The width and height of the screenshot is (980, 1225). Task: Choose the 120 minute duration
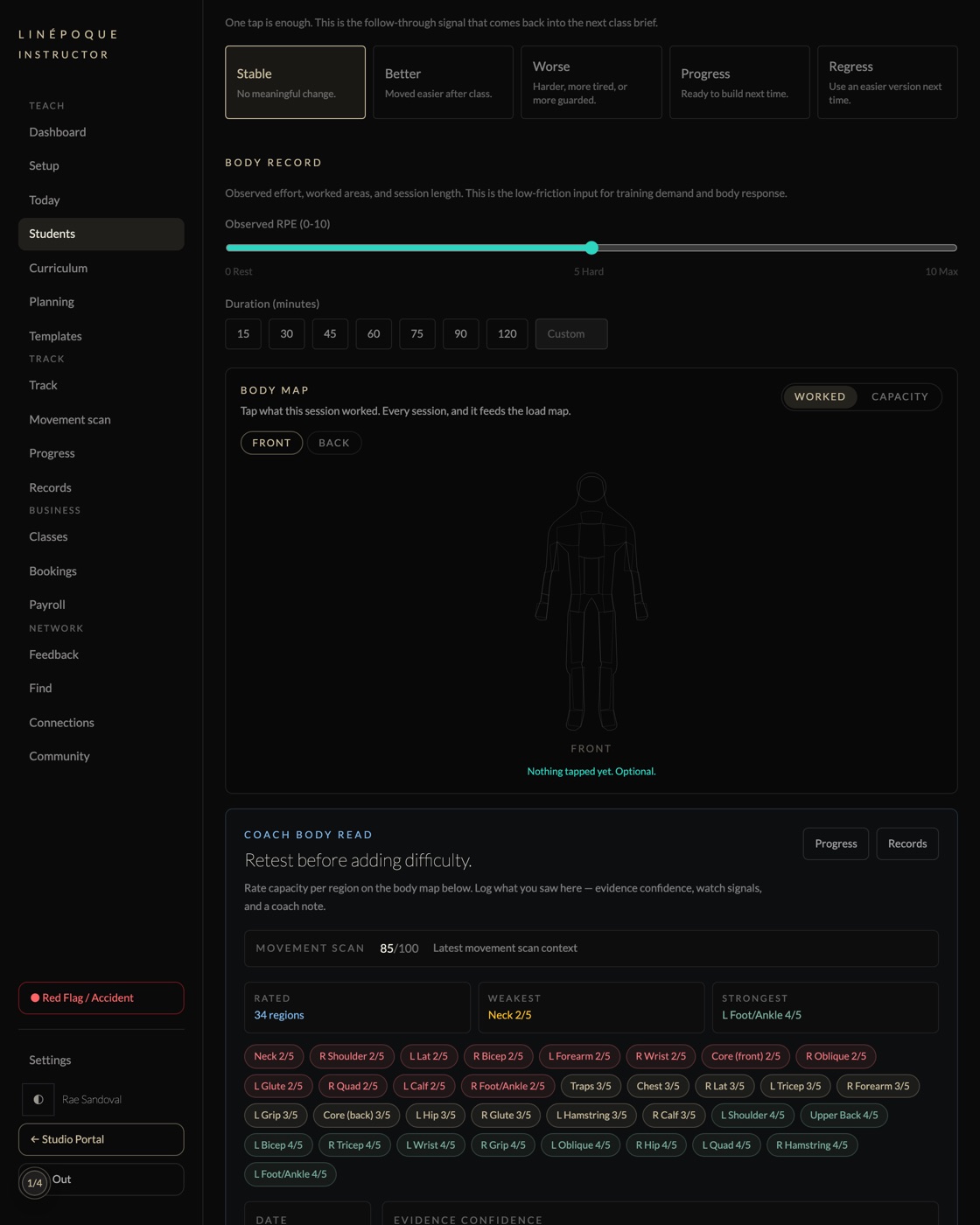point(507,333)
